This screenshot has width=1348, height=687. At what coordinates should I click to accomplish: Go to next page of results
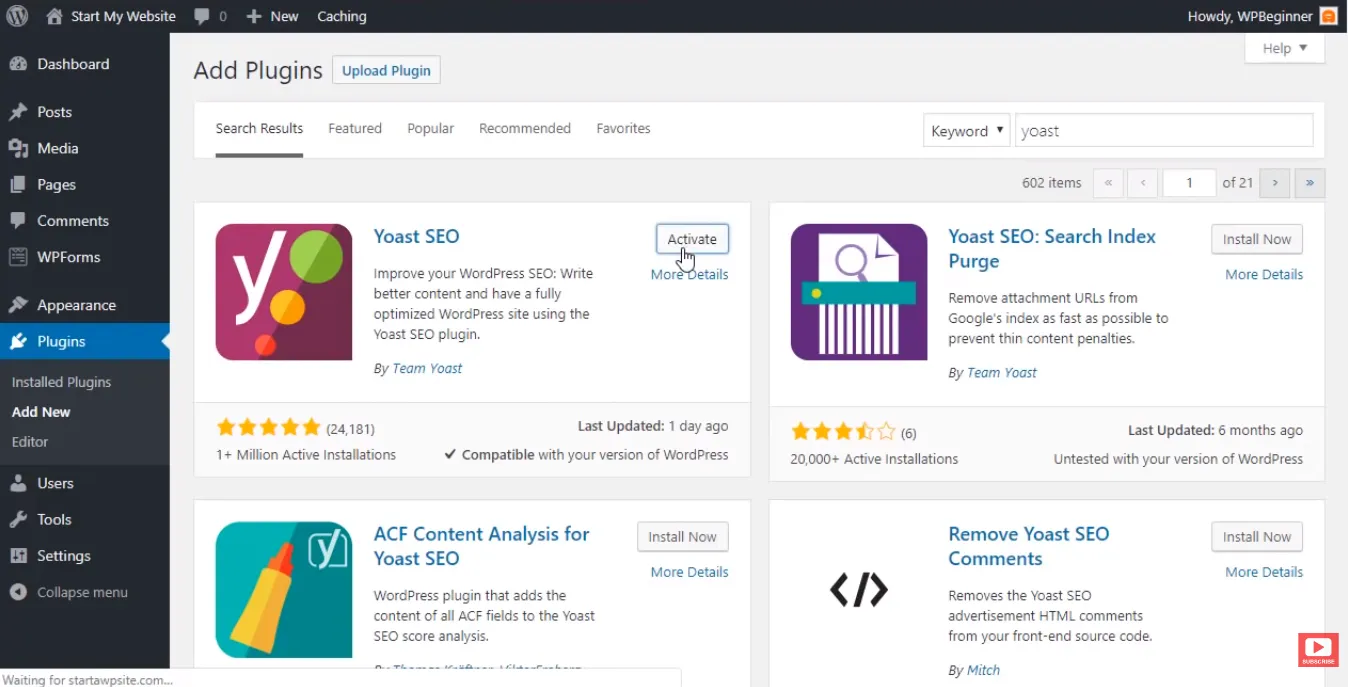click(x=1274, y=183)
